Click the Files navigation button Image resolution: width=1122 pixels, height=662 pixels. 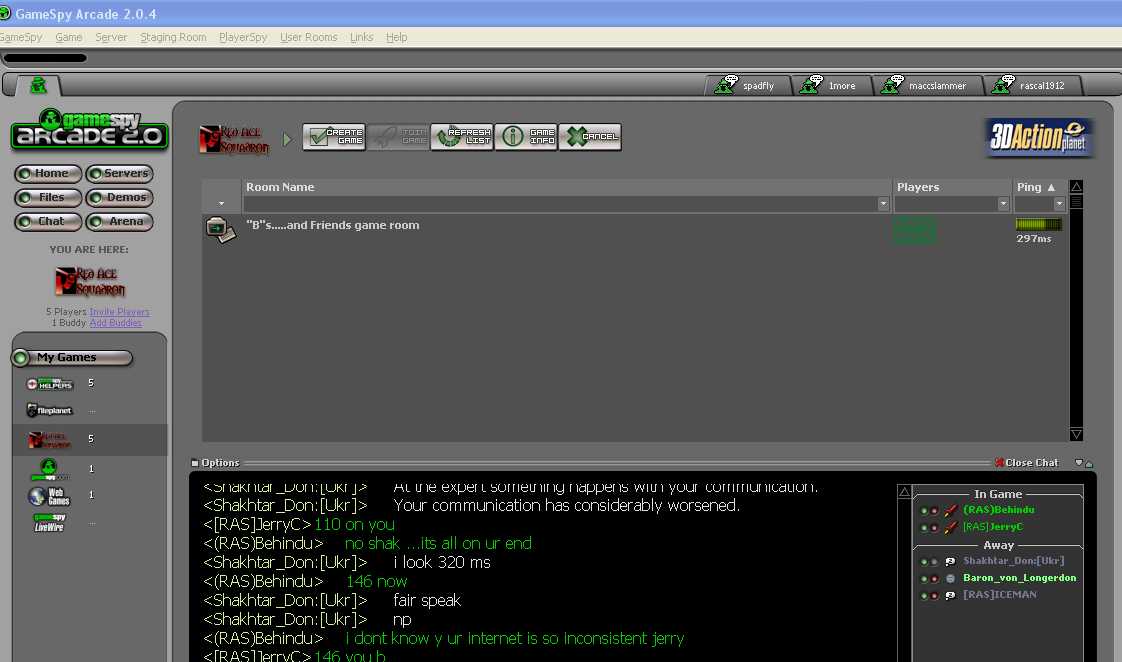click(48, 198)
